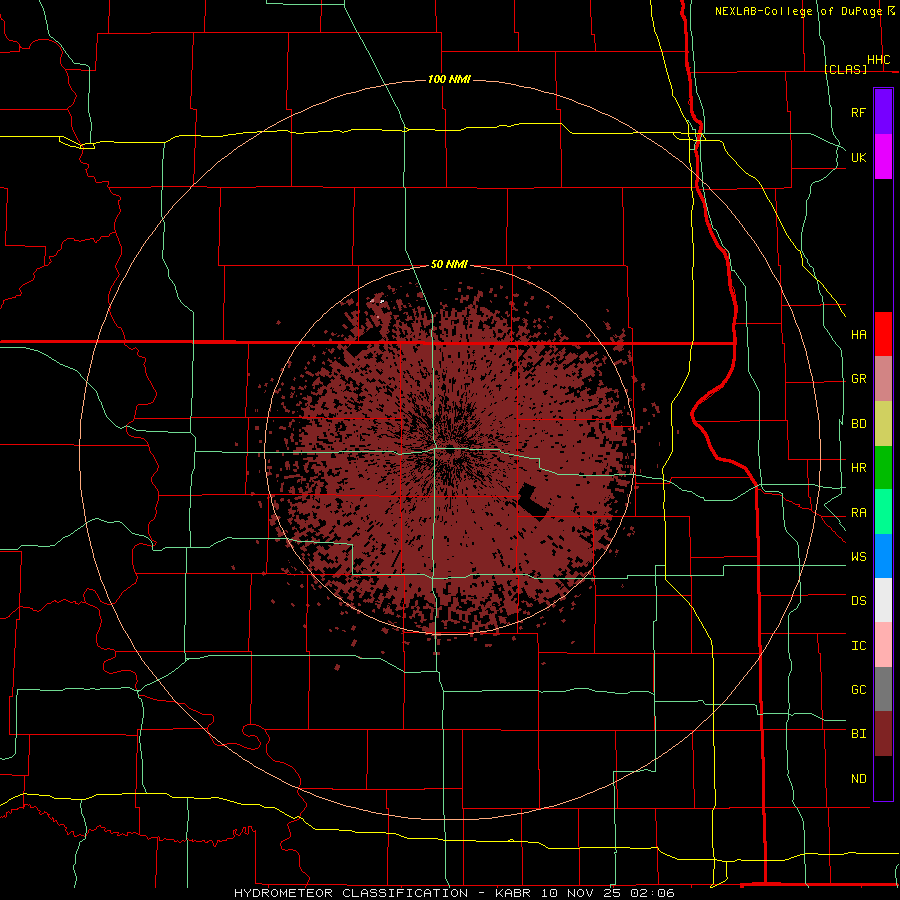Click the 'IC' legend label

858,646
